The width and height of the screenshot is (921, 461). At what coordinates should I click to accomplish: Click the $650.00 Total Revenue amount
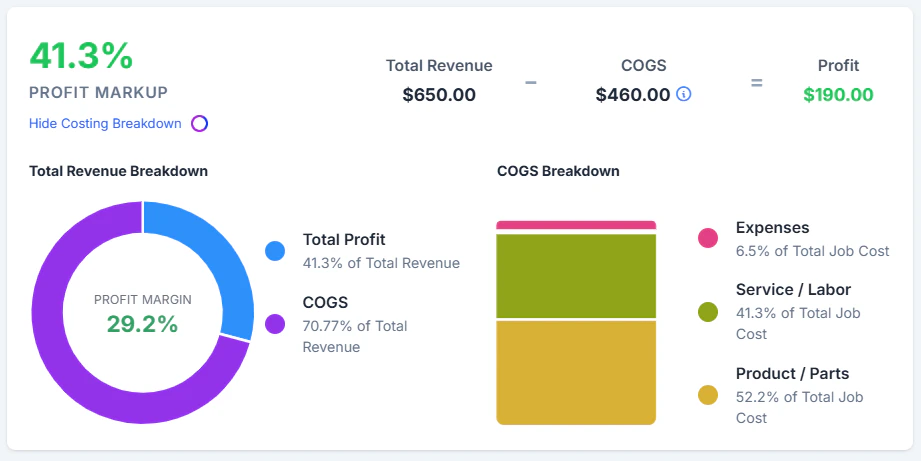point(439,95)
